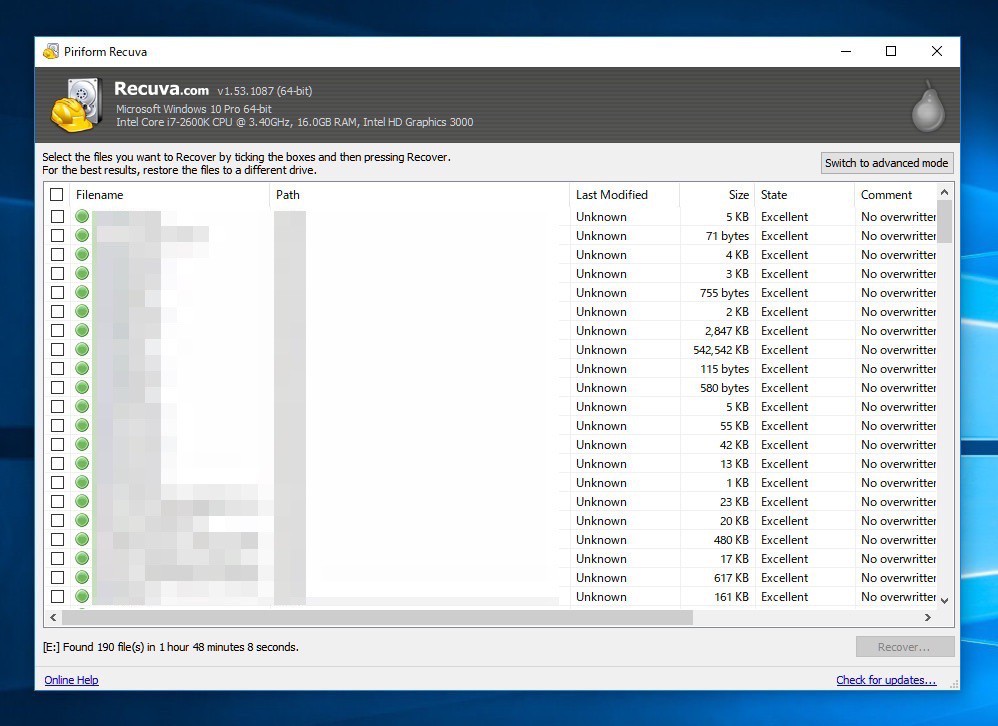Click Unknown date in the 161 KB row
Viewport: 998px width, 726px height.
tap(601, 597)
